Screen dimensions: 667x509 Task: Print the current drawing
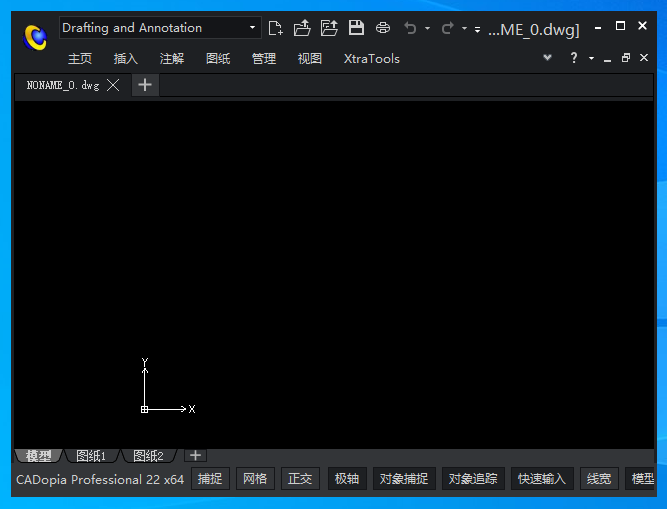(x=383, y=28)
